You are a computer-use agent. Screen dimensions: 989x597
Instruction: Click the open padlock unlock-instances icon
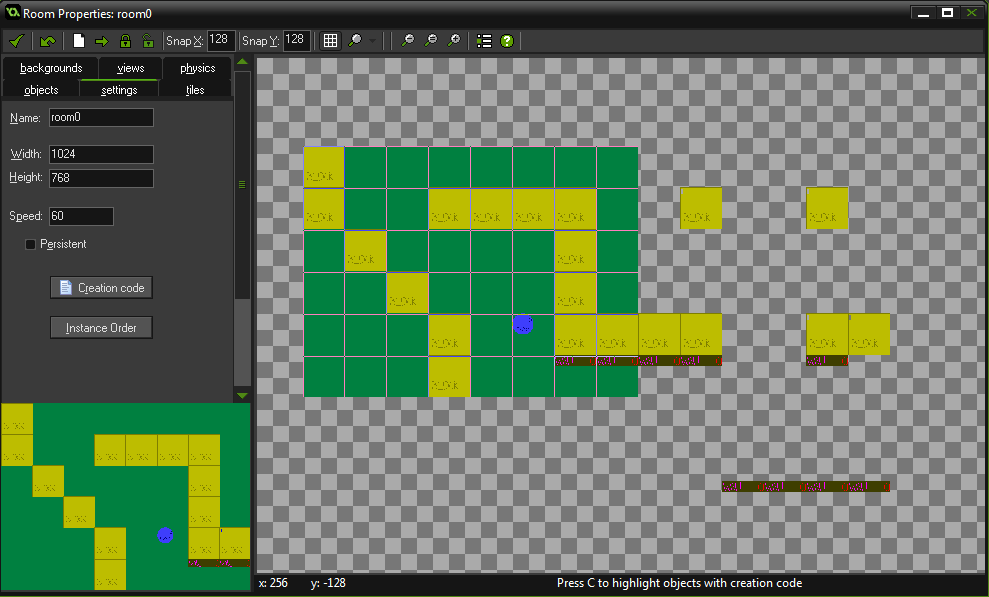coord(148,41)
